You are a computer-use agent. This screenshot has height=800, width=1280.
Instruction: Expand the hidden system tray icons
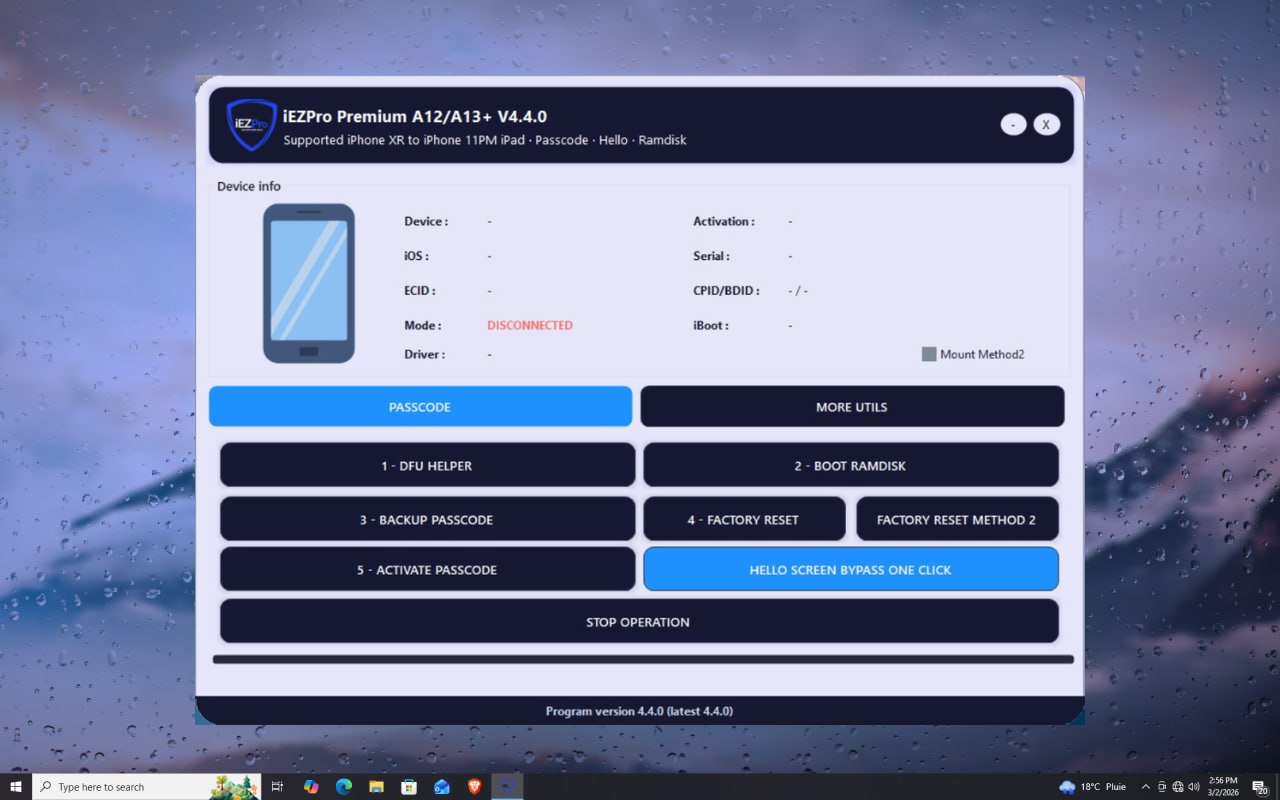pos(1146,787)
